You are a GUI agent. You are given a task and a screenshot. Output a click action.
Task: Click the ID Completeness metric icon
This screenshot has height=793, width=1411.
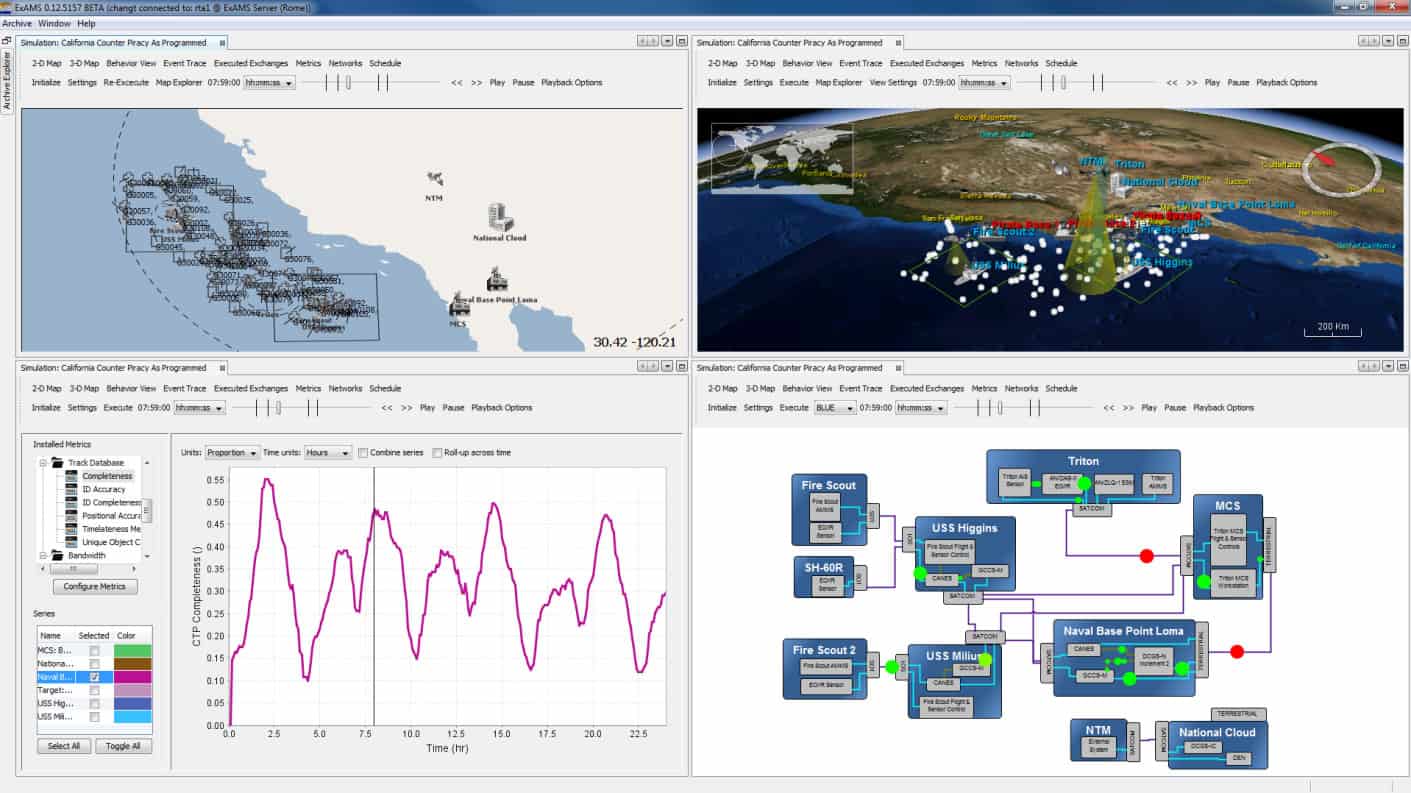72,502
